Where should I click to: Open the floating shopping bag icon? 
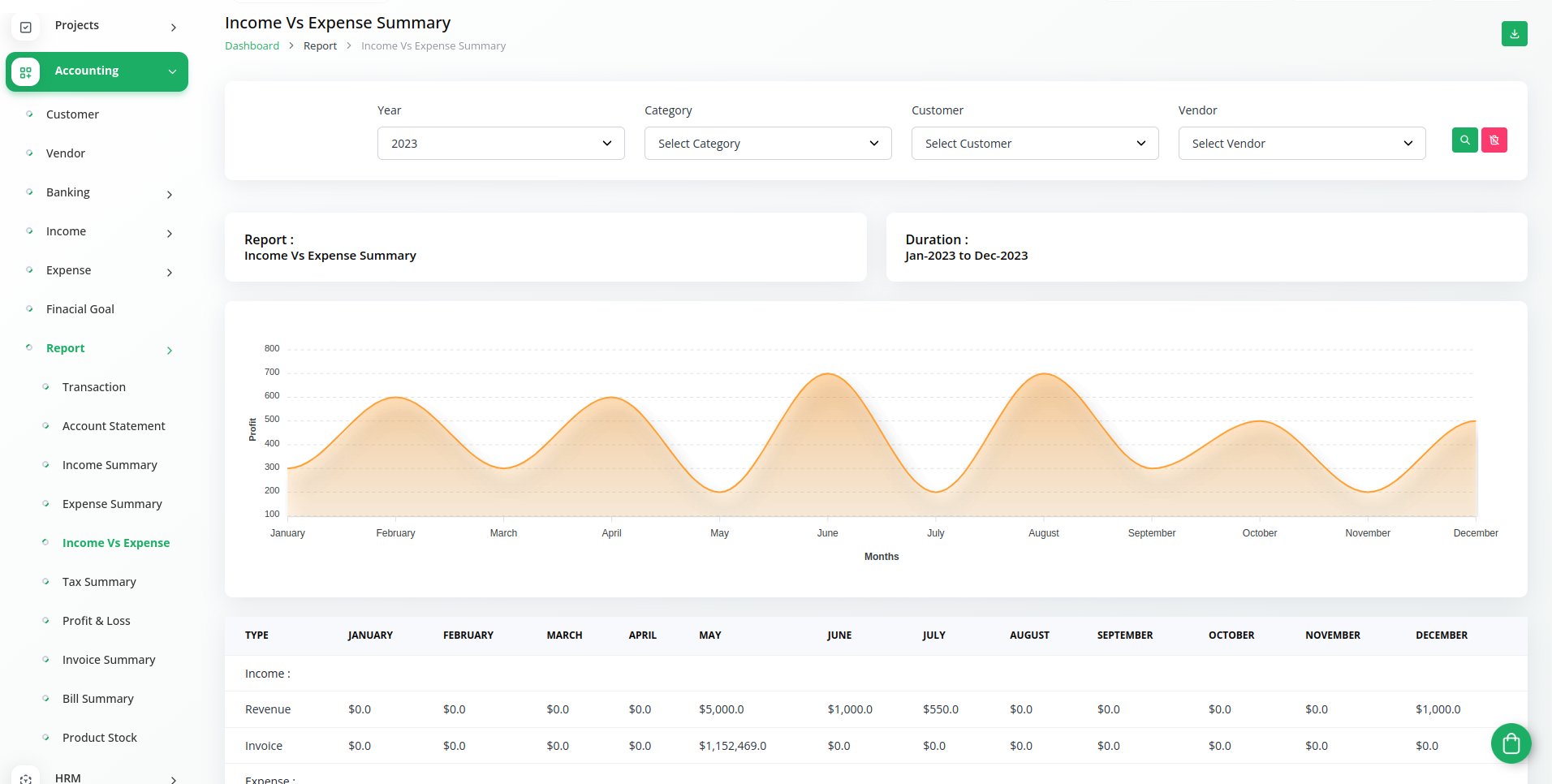[x=1511, y=743]
